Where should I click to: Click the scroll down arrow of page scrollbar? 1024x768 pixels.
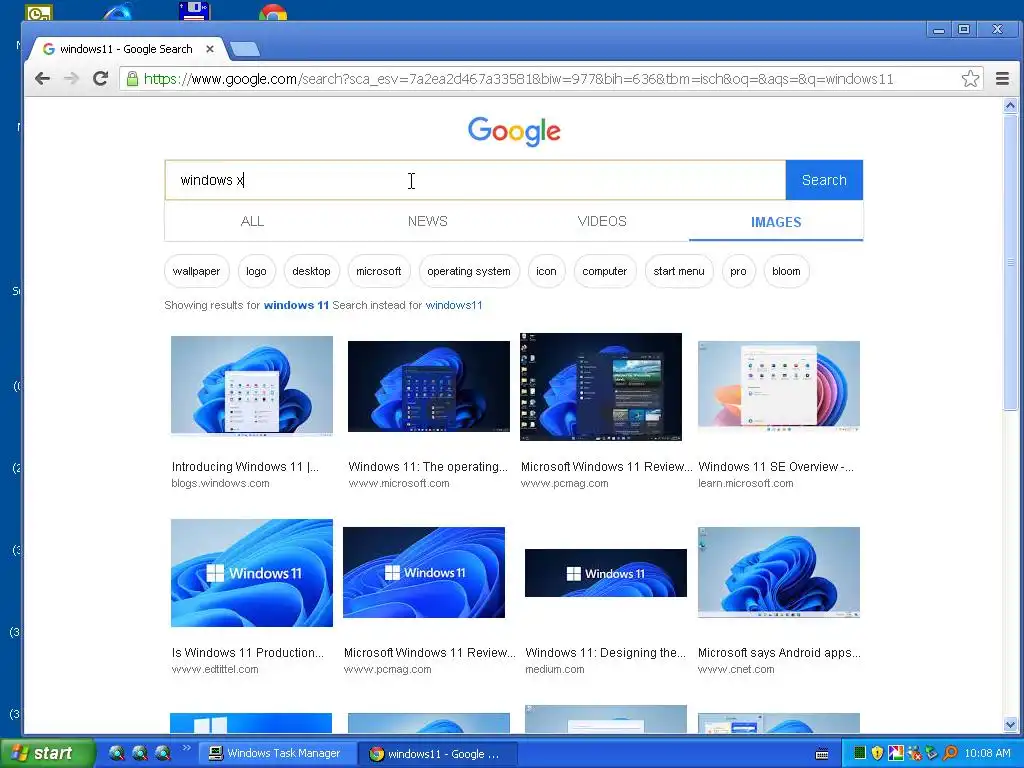click(1010, 724)
